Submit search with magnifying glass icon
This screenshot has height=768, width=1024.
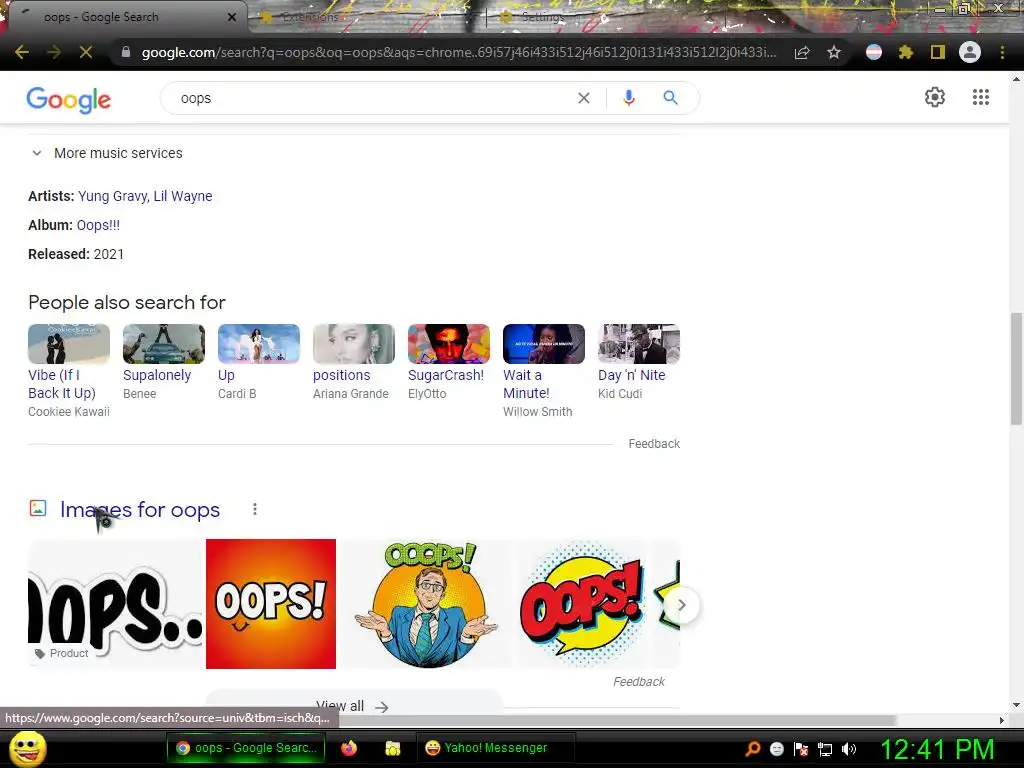[670, 98]
